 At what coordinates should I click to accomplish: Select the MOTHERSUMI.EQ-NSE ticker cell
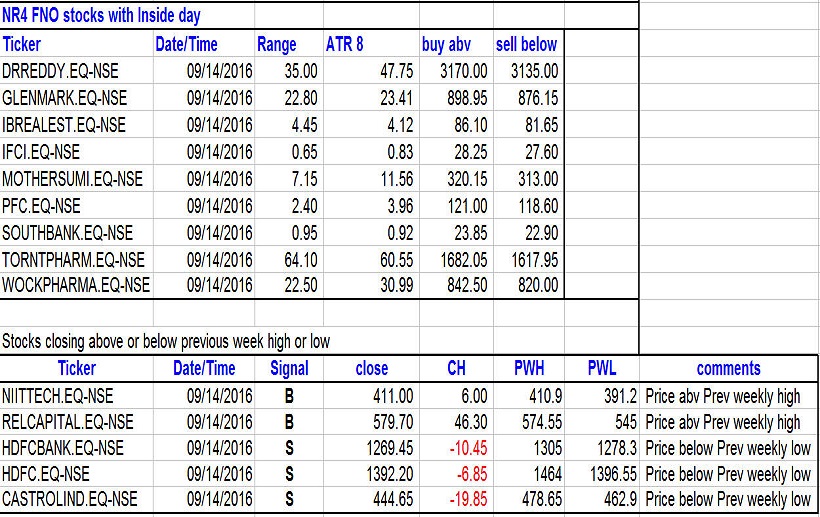[x=72, y=179]
